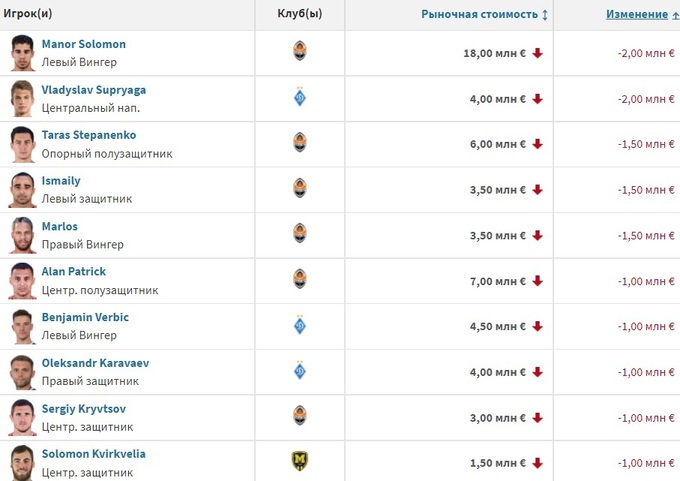Click Dynamo Kyiv logo in Vladyslav Supryaga row

[x=298, y=98]
